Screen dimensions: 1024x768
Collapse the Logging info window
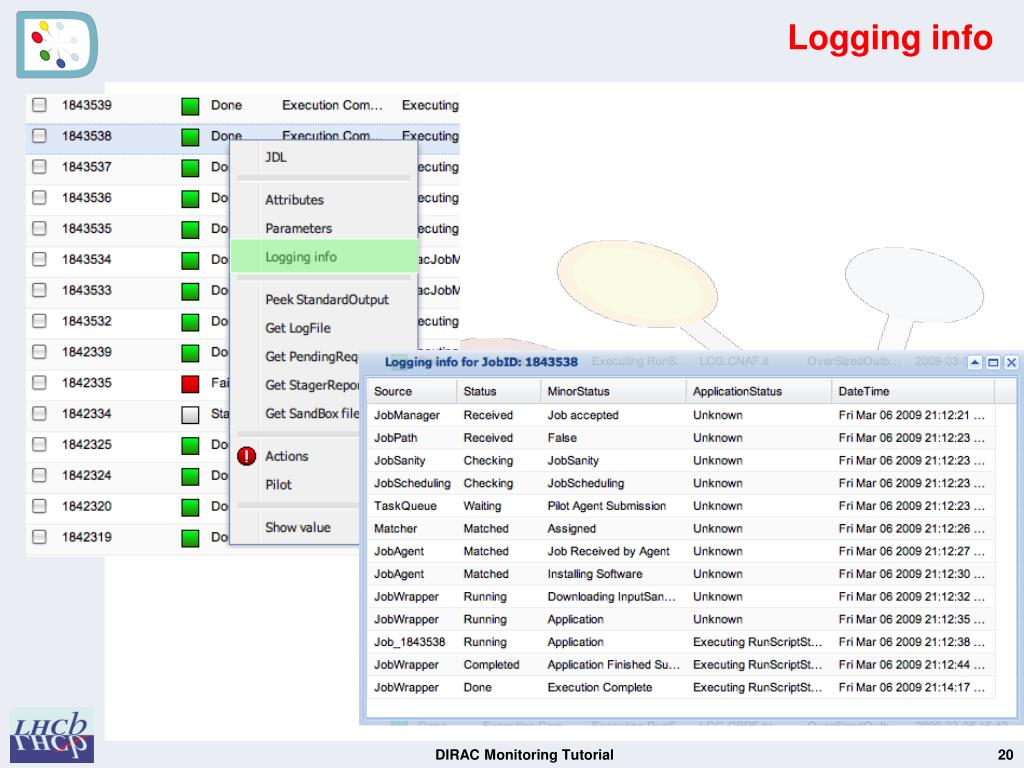975,362
